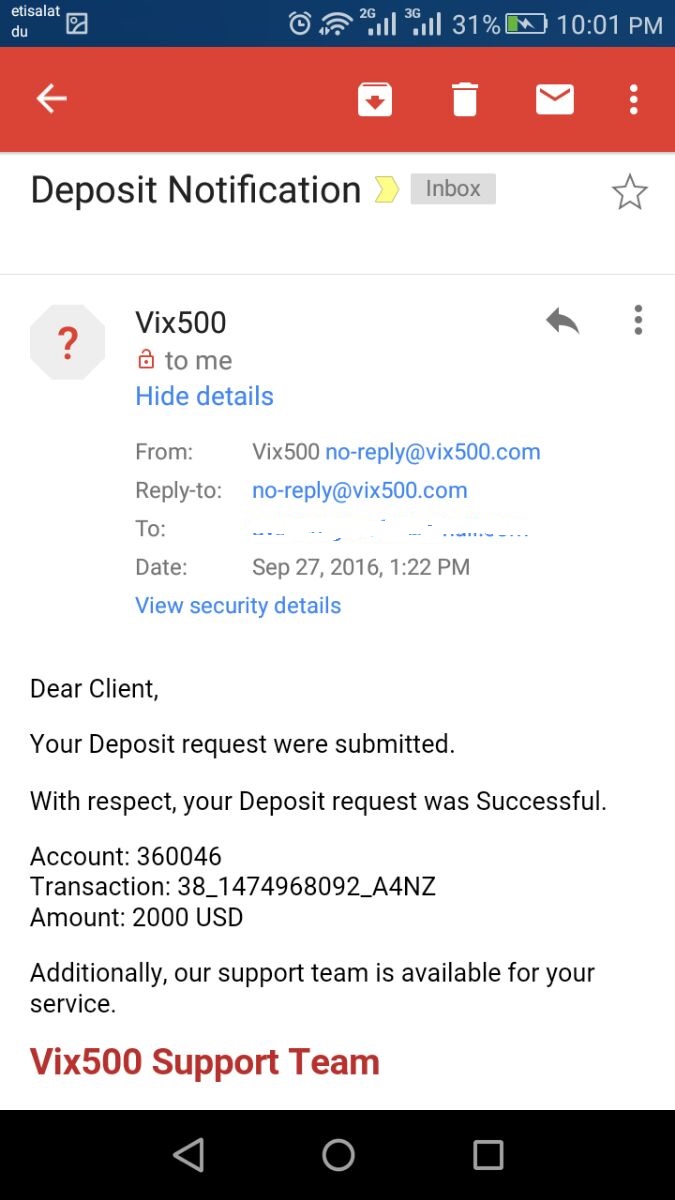Star the Deposit Notification email
Screen dimensions: 675x1200
[x=629, y=192]
